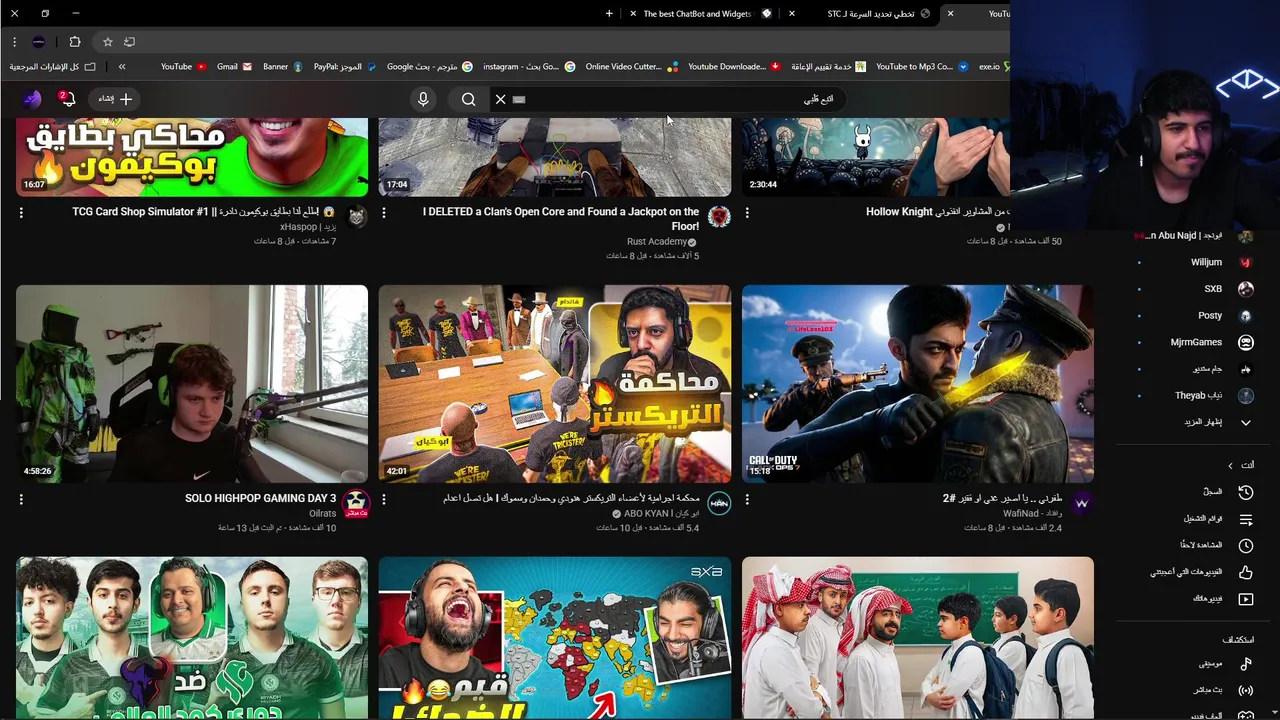Bookmark this page with the star icon

(108, 42)
